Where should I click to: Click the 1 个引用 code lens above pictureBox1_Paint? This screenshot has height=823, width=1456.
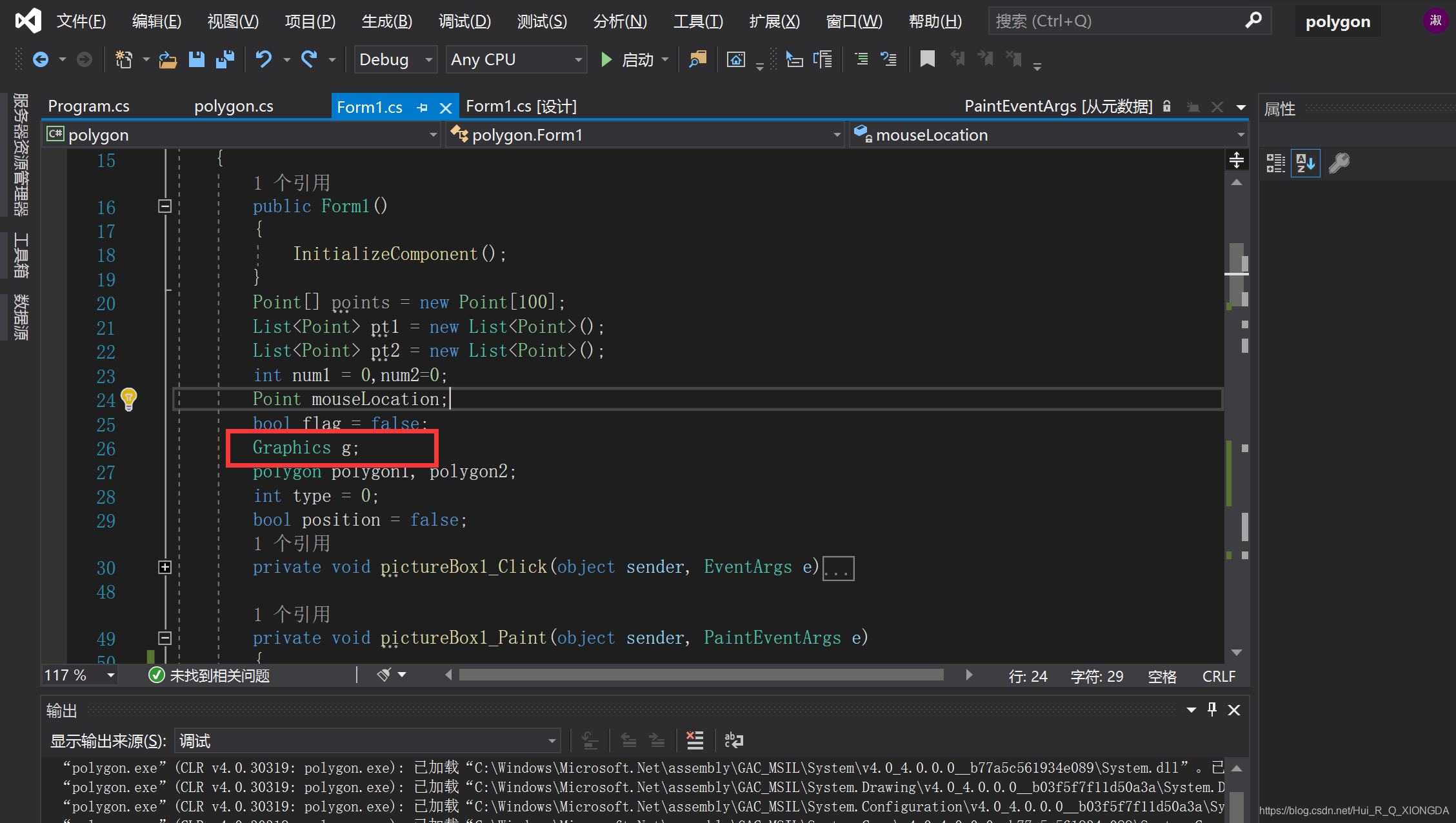point(291,614)
